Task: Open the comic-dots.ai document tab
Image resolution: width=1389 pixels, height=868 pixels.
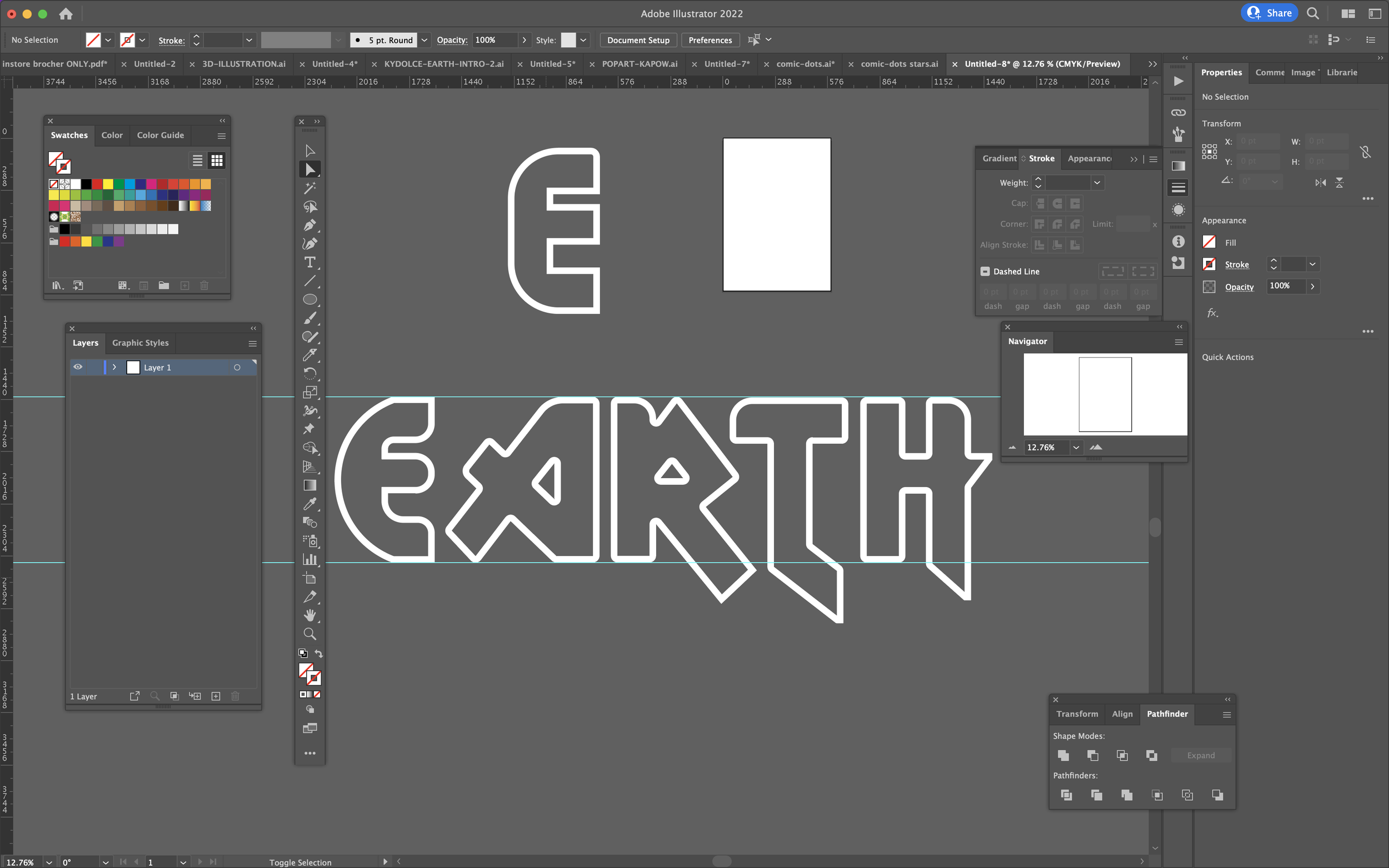Action: point(805,64)
